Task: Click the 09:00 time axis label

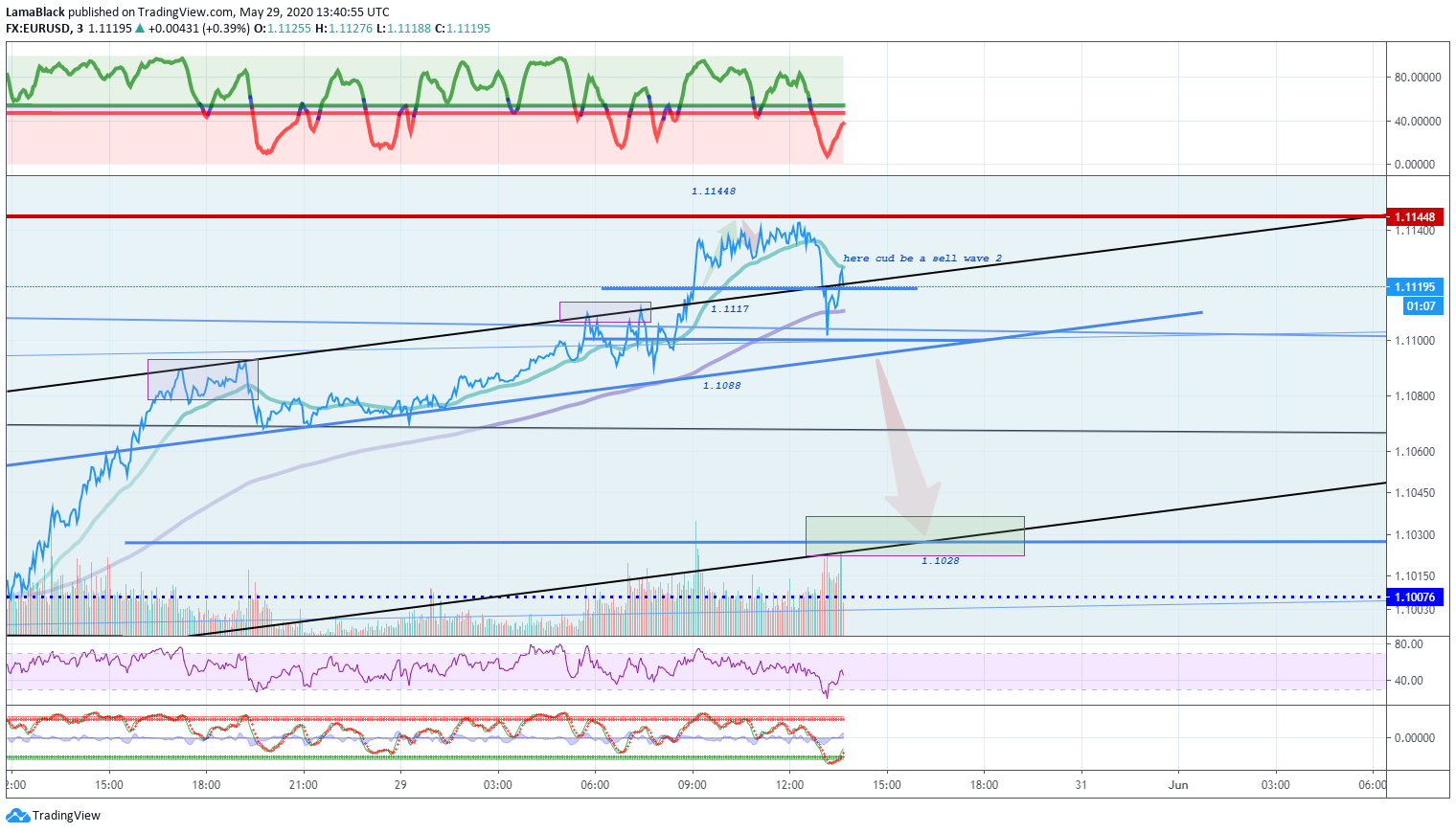Action: pos(692,785)
